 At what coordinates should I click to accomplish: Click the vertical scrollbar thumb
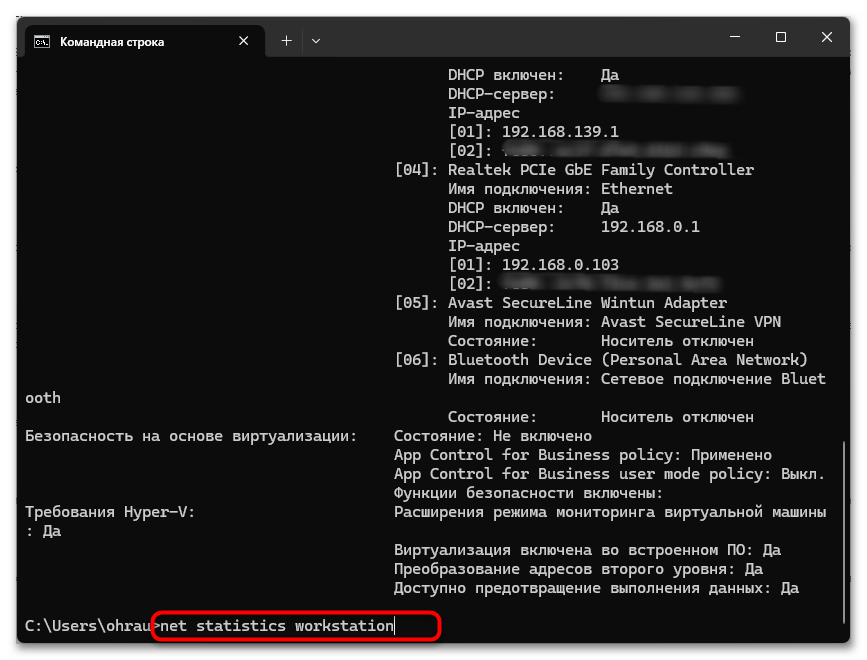844,531
